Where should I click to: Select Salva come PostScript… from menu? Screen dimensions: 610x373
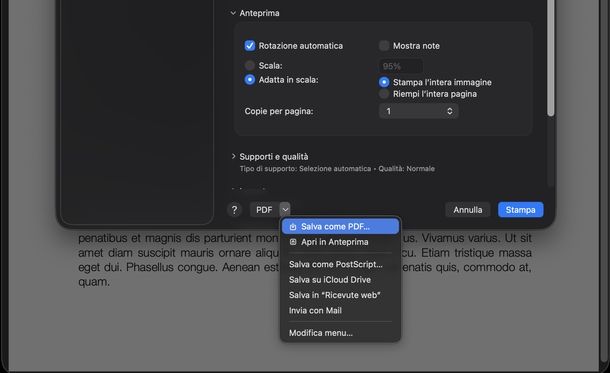[x=340, y=264]
